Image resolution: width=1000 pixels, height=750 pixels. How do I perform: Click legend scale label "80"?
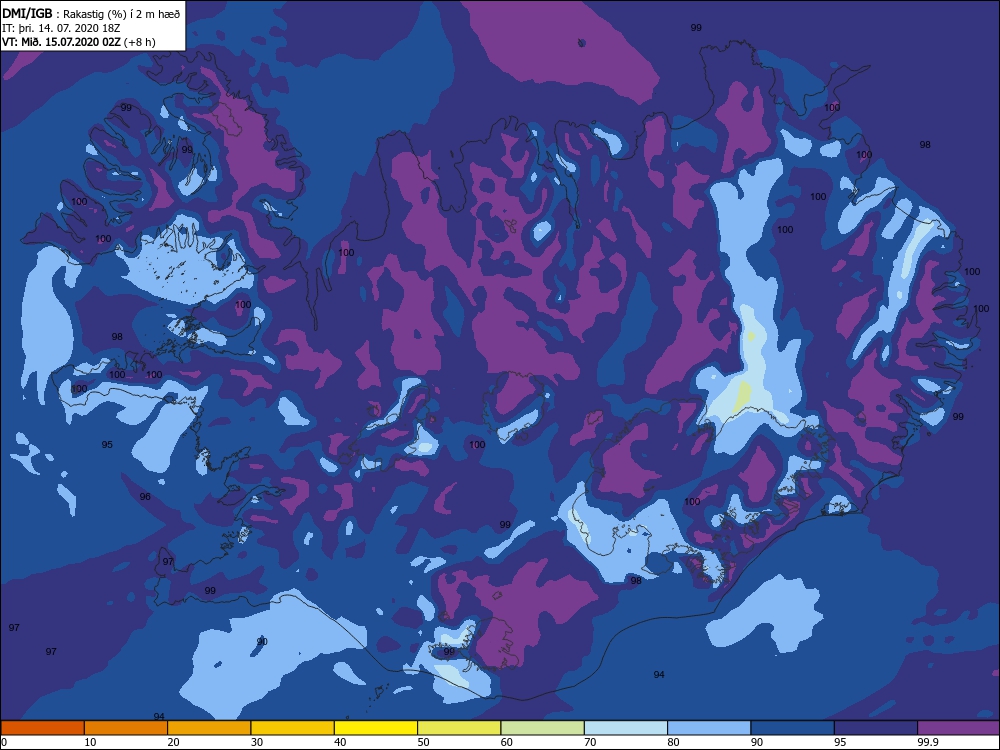pyautogui.click(x=673, y=742)
